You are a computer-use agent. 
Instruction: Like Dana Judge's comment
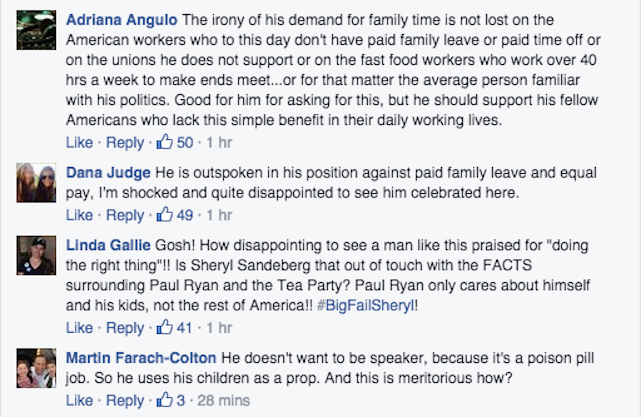[79, 215]
